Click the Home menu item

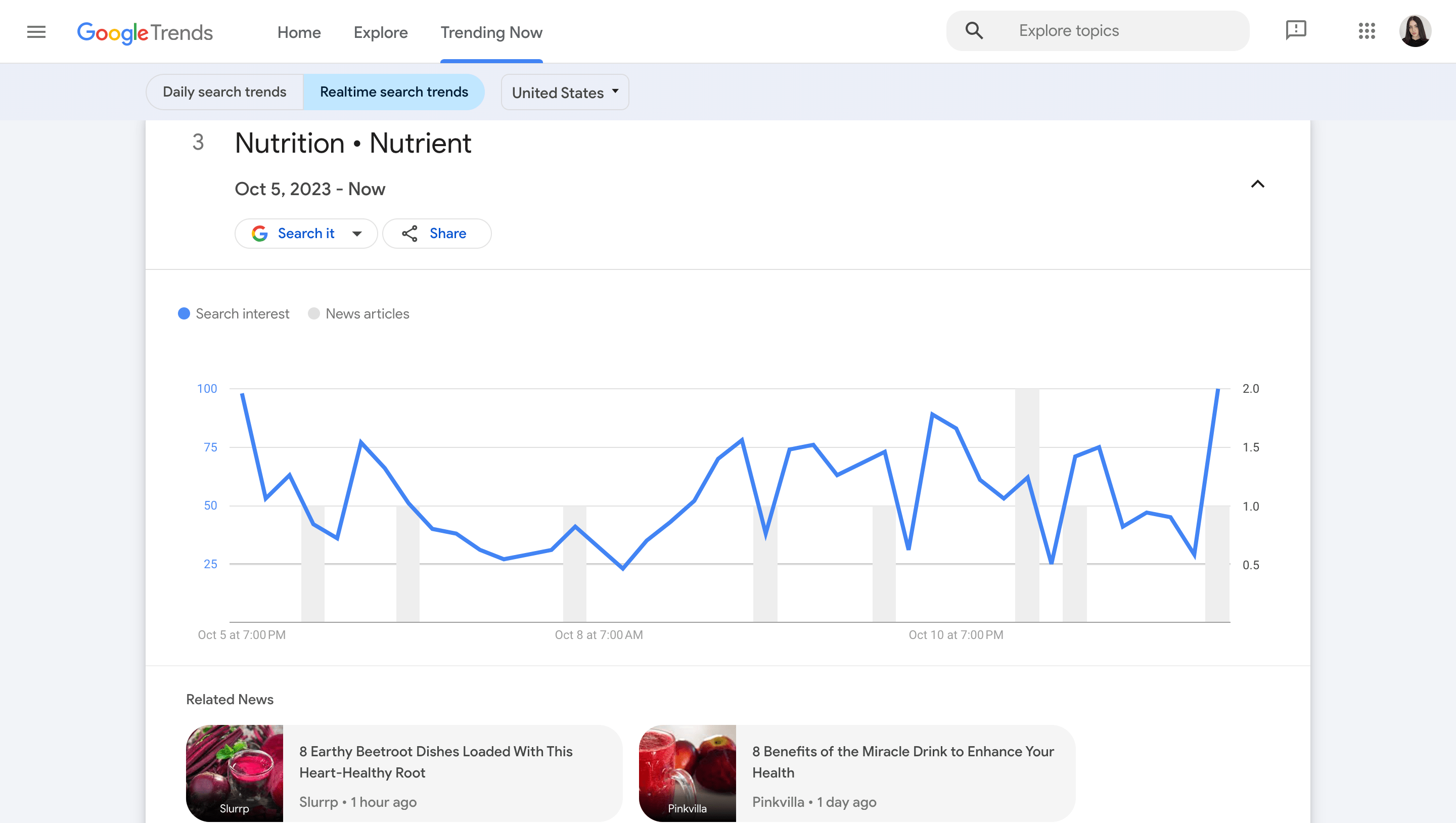point(299,32)
